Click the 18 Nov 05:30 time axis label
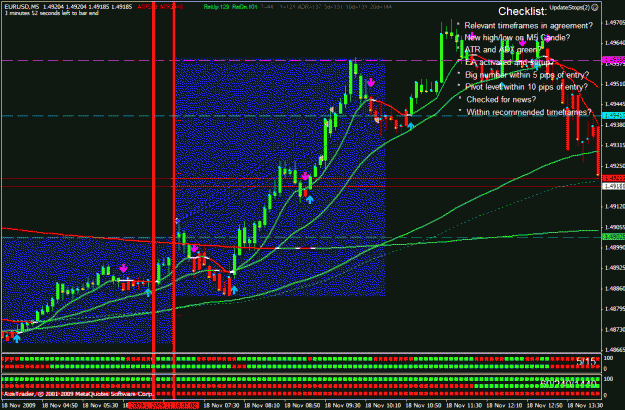Image resolution: width=625 pixels, height=410 pixels. point(99,406)
